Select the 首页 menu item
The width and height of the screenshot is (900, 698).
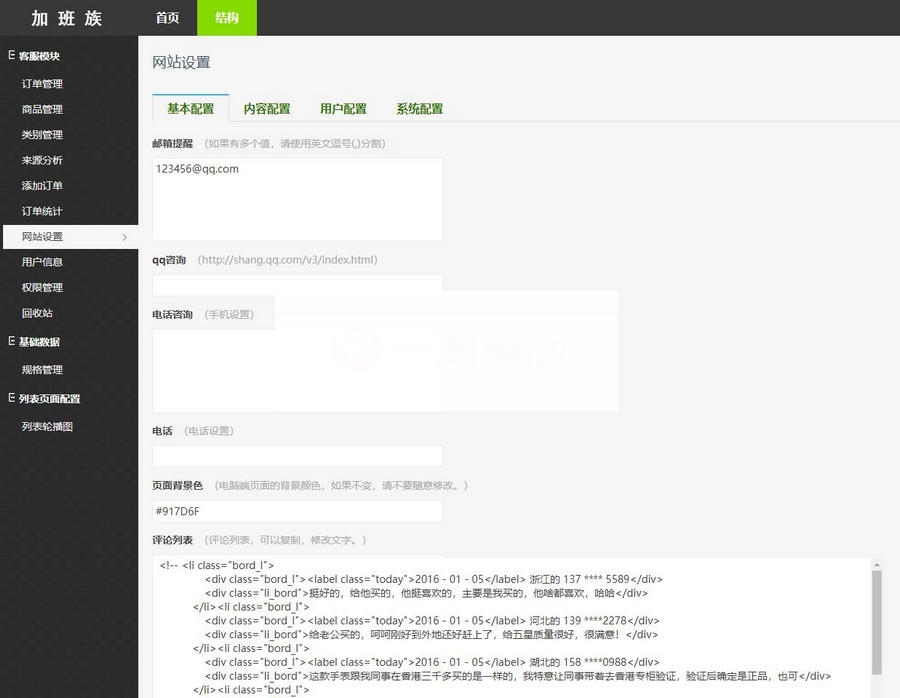166,17
